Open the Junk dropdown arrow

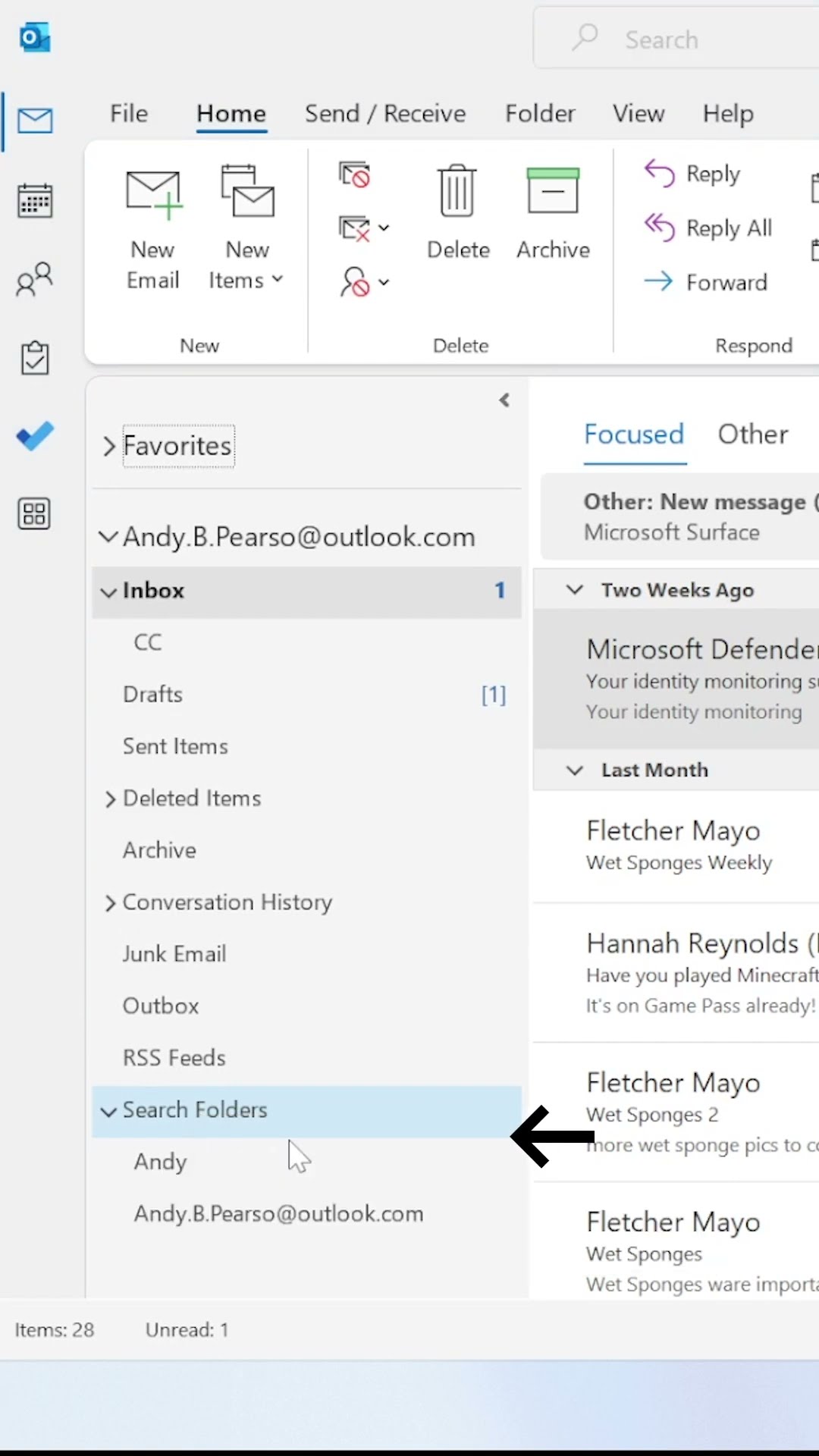click(384, 282)
